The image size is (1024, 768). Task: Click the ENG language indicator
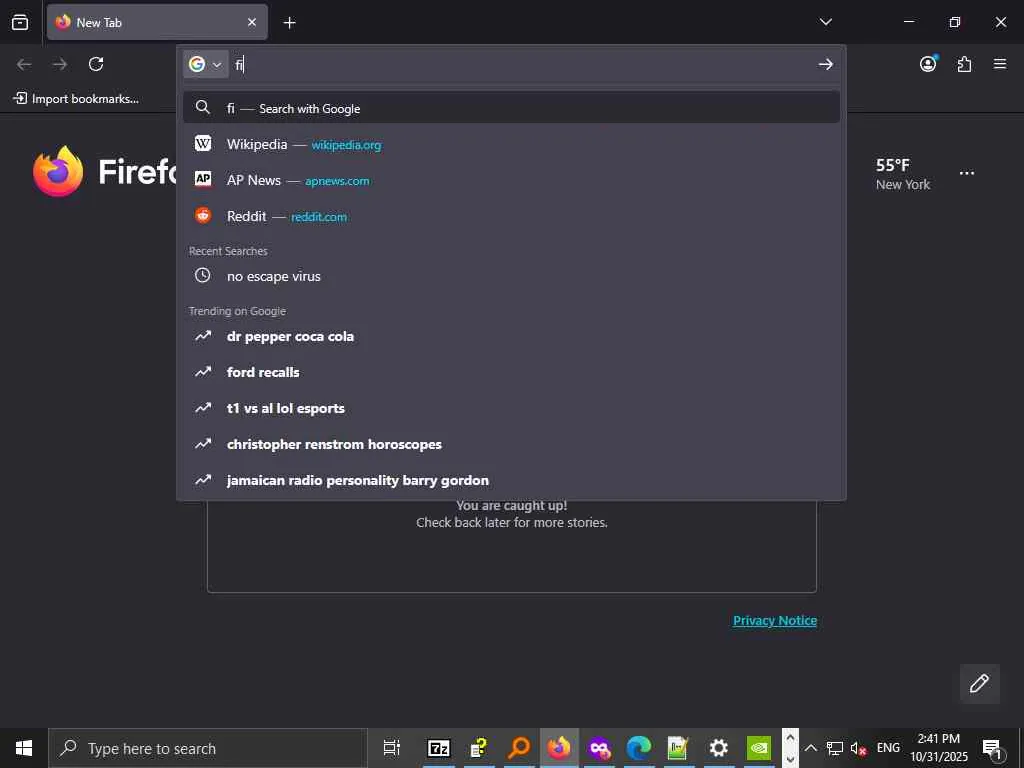(x=888, y=748)
